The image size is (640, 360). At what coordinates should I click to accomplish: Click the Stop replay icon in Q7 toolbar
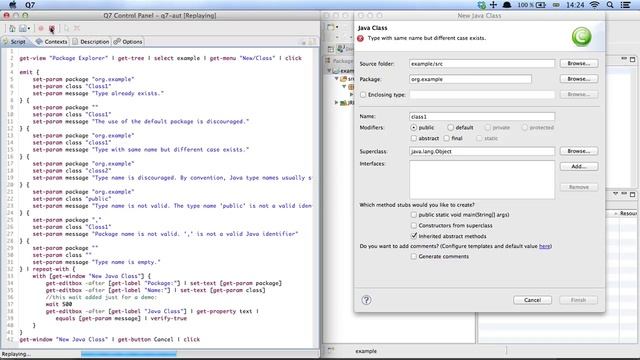coord(52,28)
